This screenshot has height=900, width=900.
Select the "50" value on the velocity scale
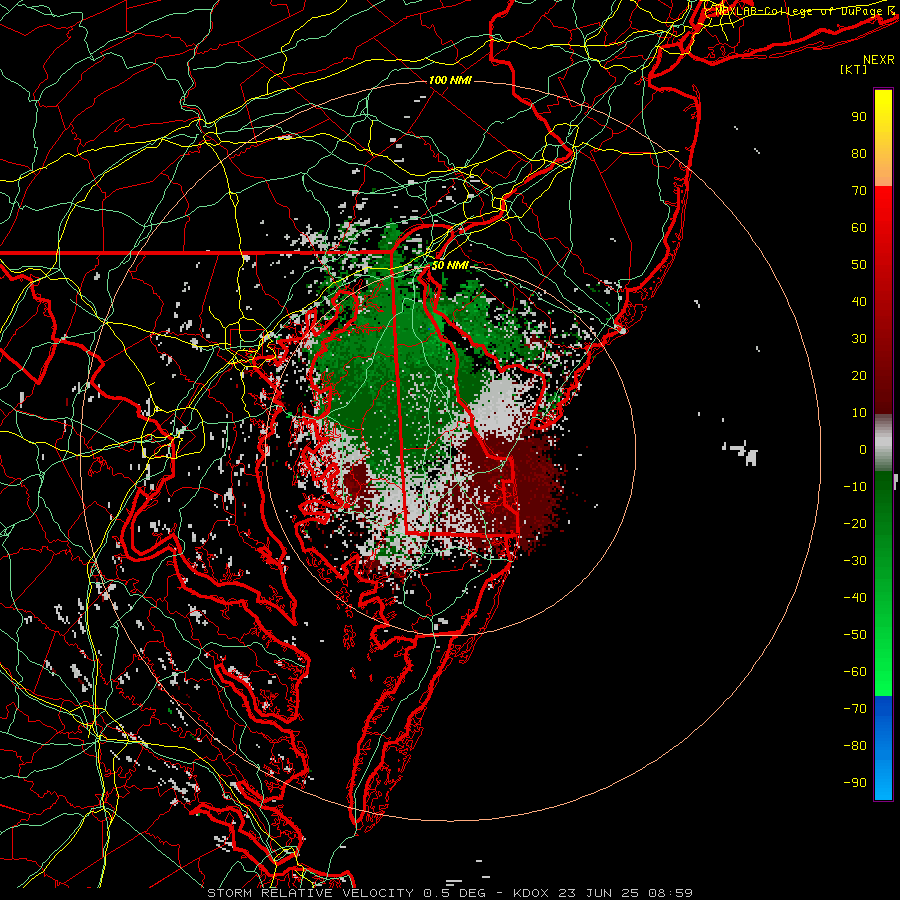(x=859, y=265)
